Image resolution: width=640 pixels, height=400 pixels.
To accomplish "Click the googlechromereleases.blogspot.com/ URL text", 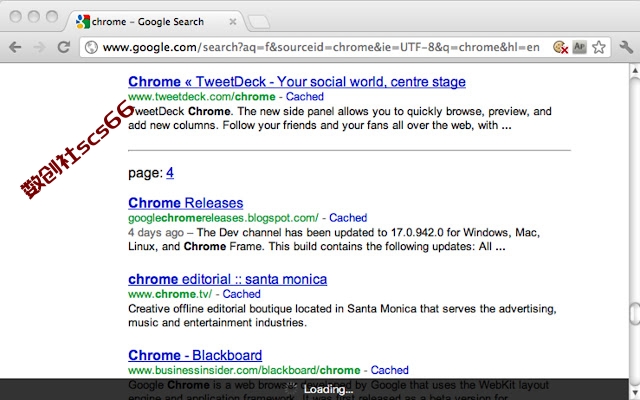I will pyautogui.click(x=223, y=218).
